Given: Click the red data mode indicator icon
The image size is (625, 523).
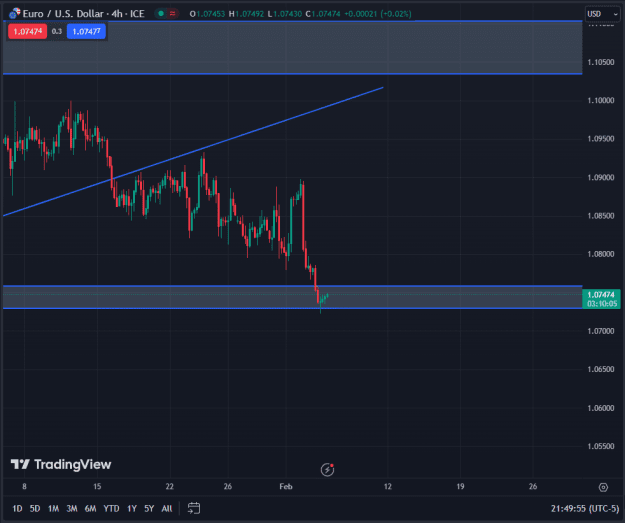Looking at the screenshot, I should pyautogui.click(x=173, y=14).
